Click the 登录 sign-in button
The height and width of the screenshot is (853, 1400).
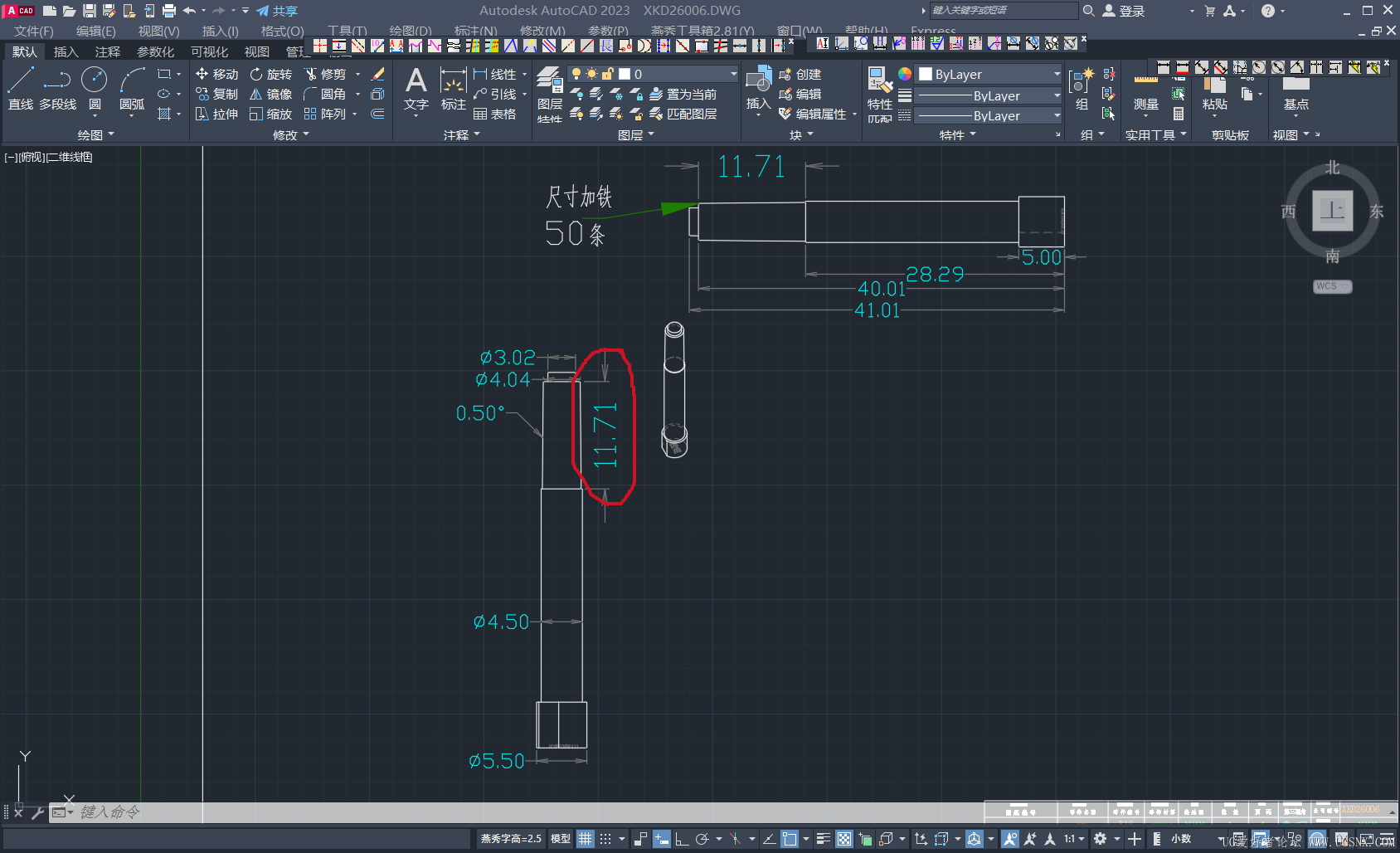coord(1124,11)
